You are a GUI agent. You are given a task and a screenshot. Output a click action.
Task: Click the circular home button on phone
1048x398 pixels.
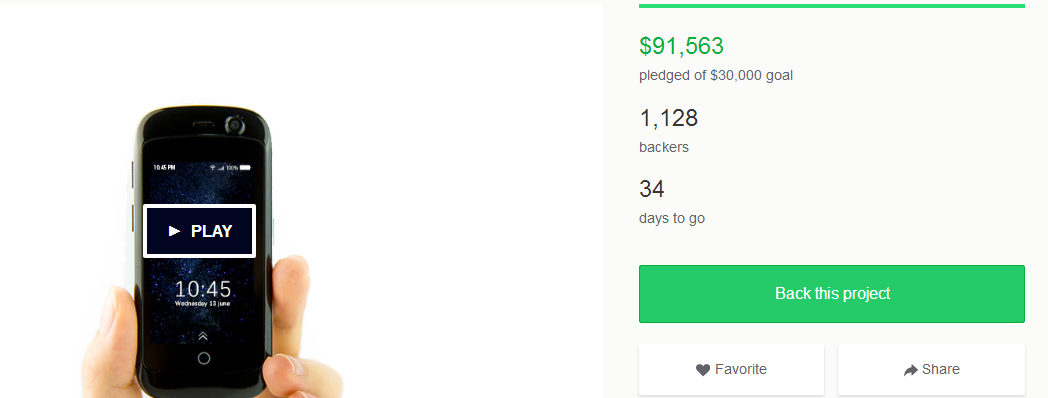click(x=204, y=358)
